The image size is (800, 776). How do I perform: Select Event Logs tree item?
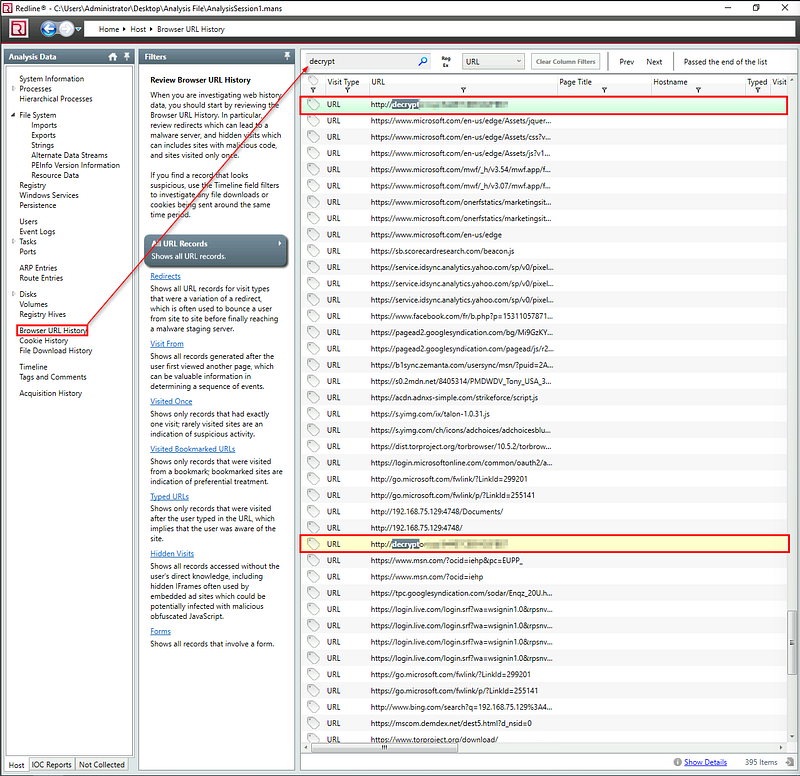coord(37,232)
